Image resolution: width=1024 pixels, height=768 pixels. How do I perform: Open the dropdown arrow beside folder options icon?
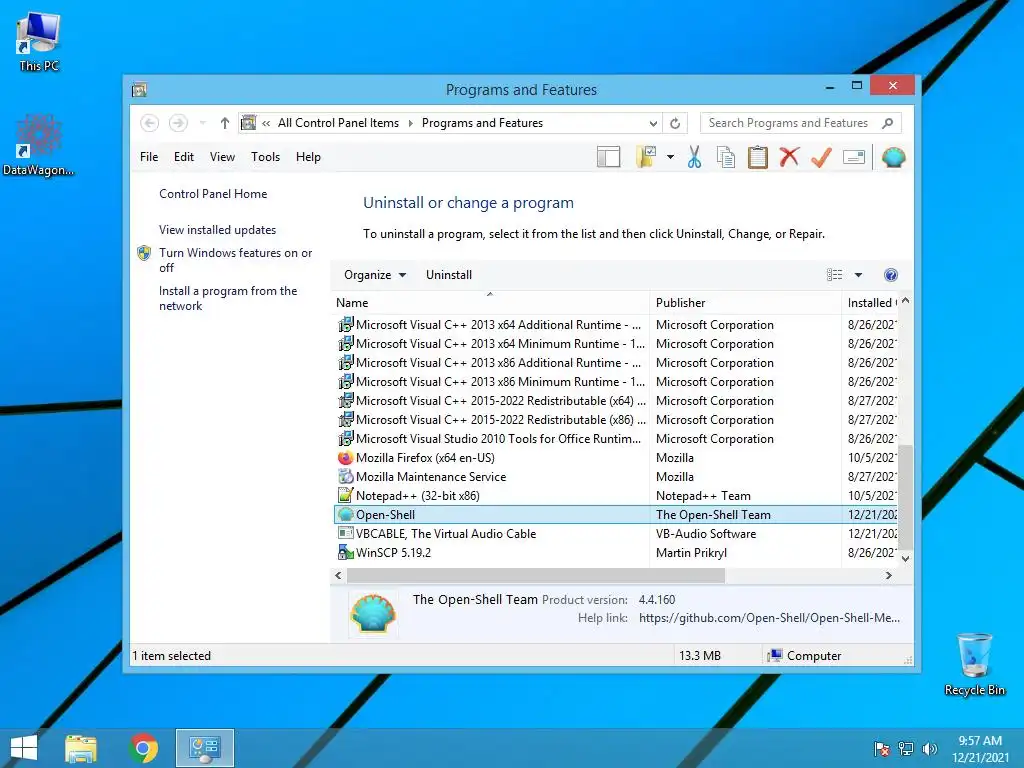(670, 157)
